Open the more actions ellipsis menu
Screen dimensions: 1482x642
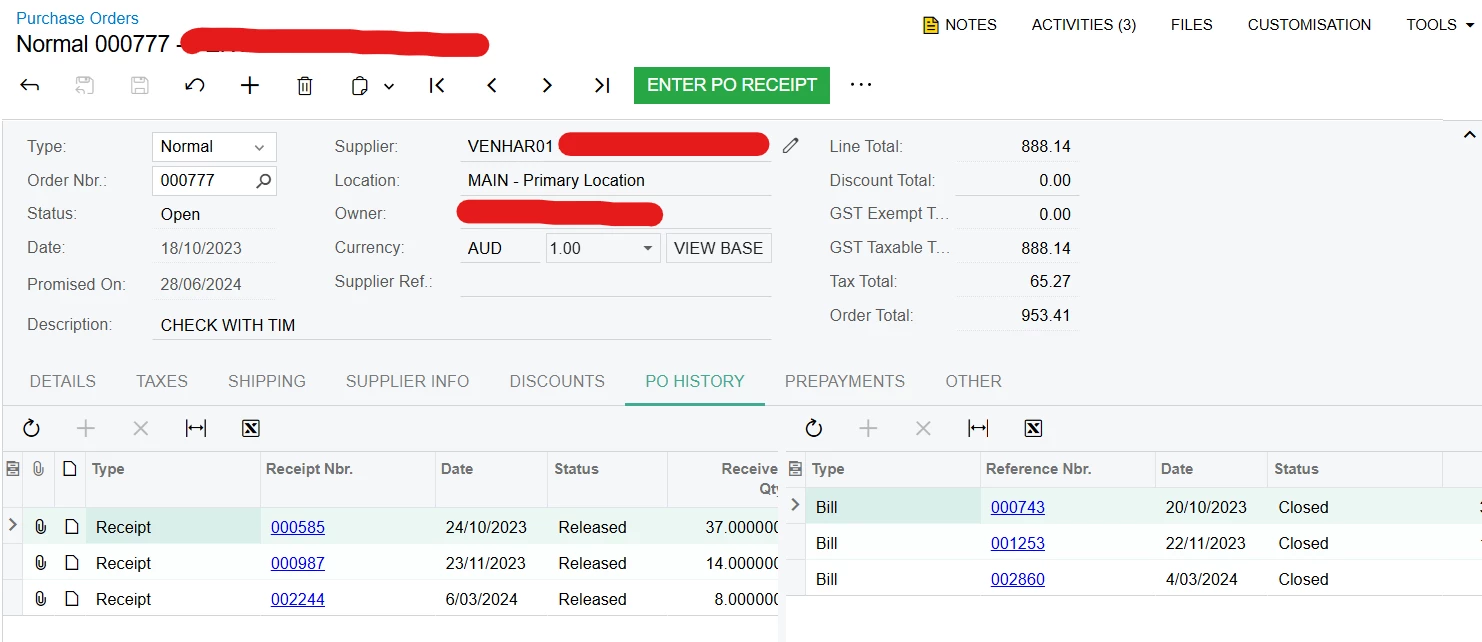[861, 85]
